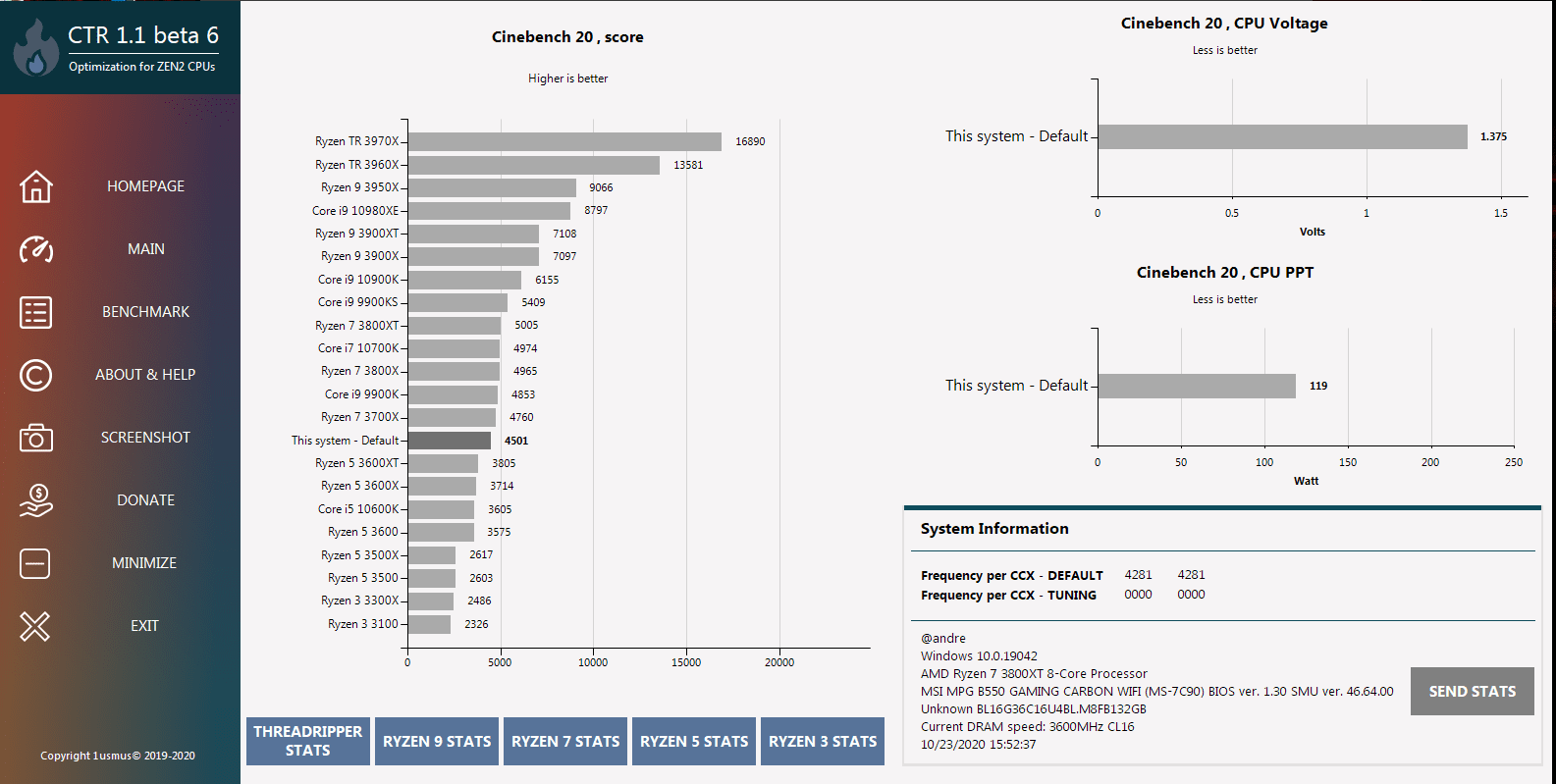The image size is (1556, 784).
Task: Click the first 4281 default frequency value
Action: coord(1138,575)
